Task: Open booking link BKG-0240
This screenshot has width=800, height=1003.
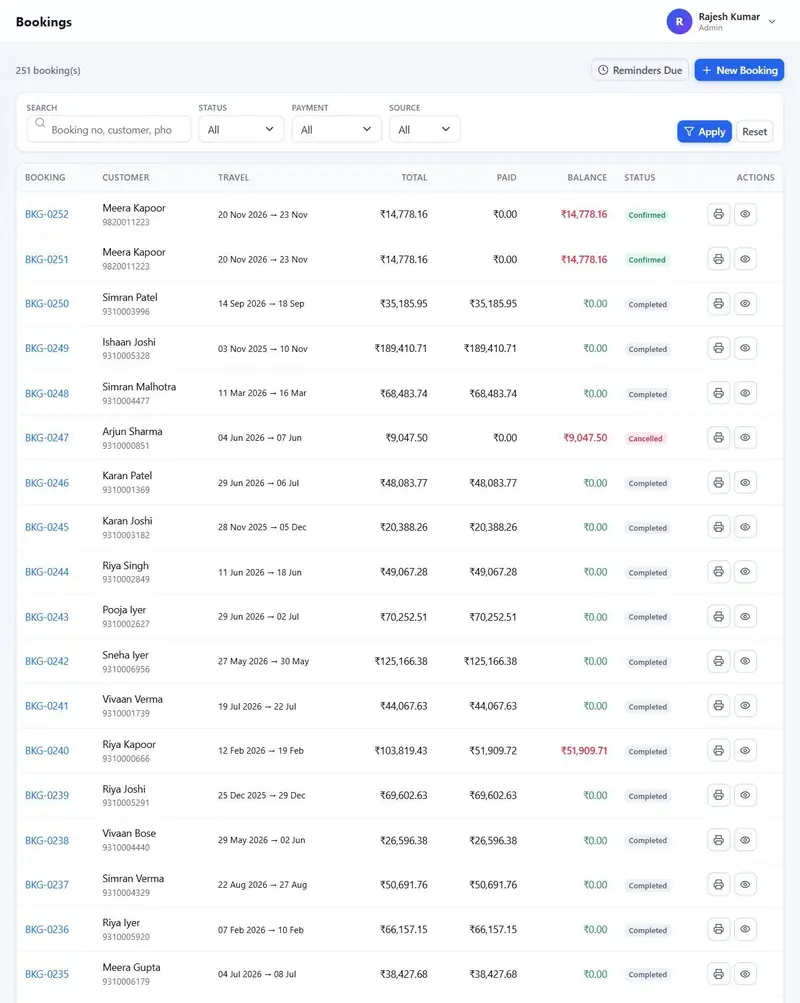Action: click(x=47, y=750)
